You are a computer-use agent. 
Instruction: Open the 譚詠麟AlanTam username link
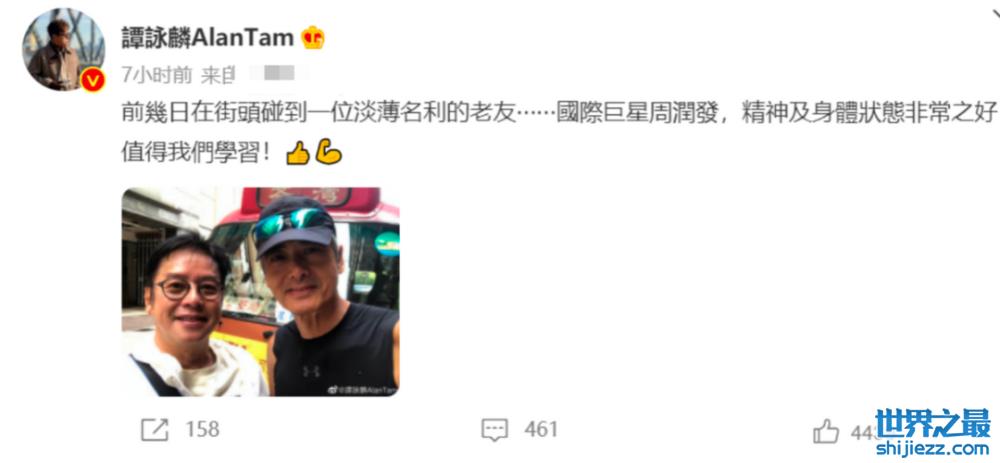(x=208, y=38)
